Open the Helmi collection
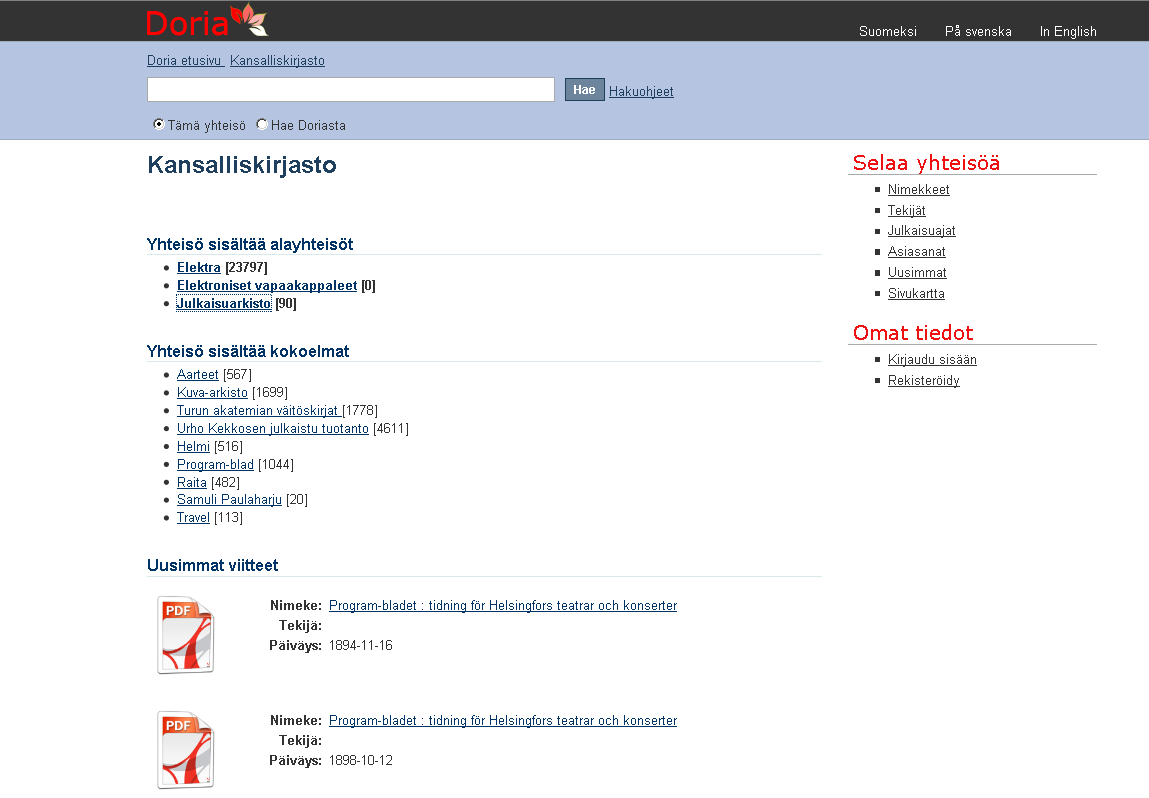Screen dimensions: 1149x798 [x=193, y=446]
